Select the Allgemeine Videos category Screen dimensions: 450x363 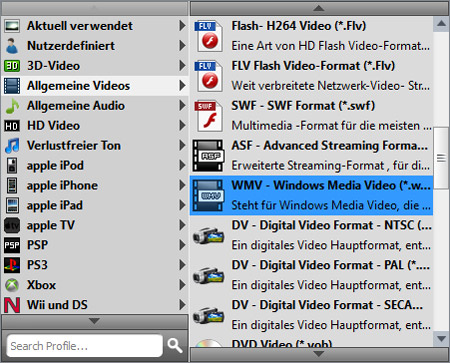click(x=95, y=86)
